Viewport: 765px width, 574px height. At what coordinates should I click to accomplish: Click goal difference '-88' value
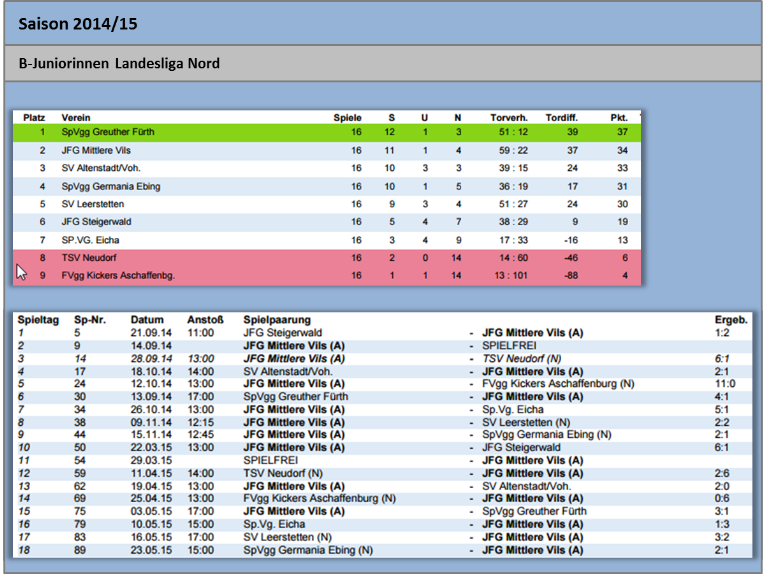click(x=571, y=276)
